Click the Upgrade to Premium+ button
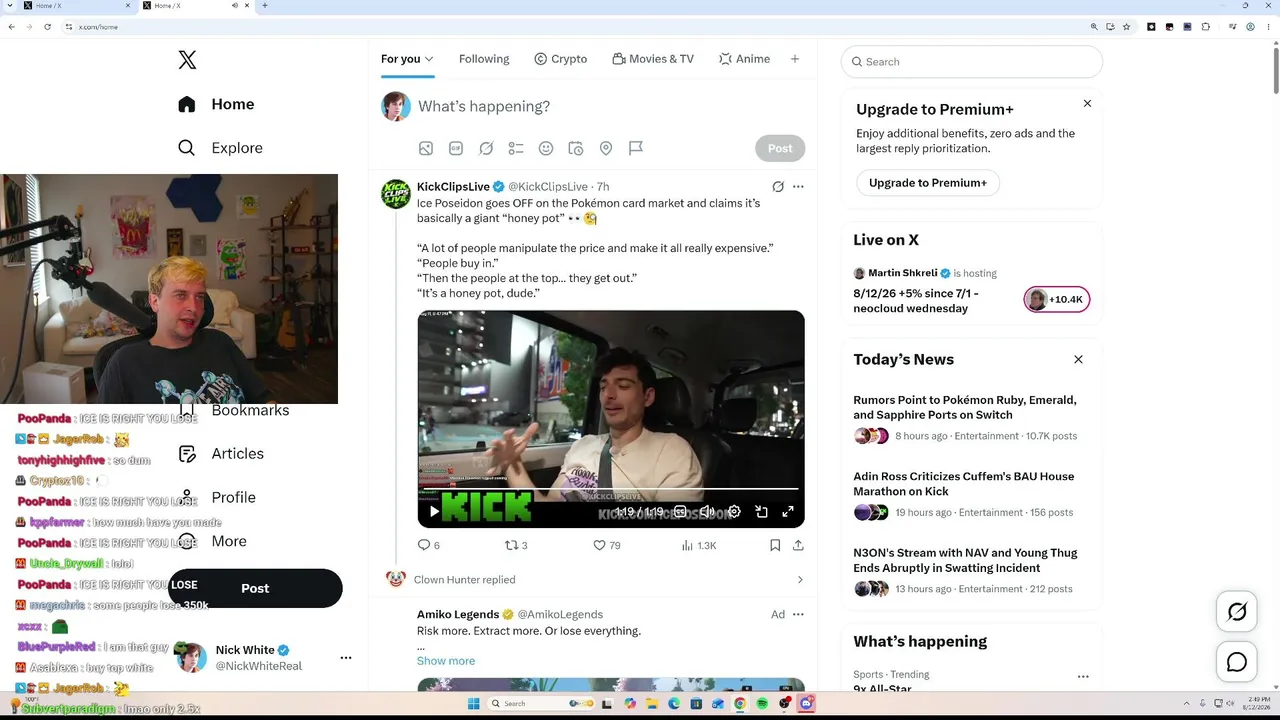The height and width of the screenshot is (720, 1280). 928,183
